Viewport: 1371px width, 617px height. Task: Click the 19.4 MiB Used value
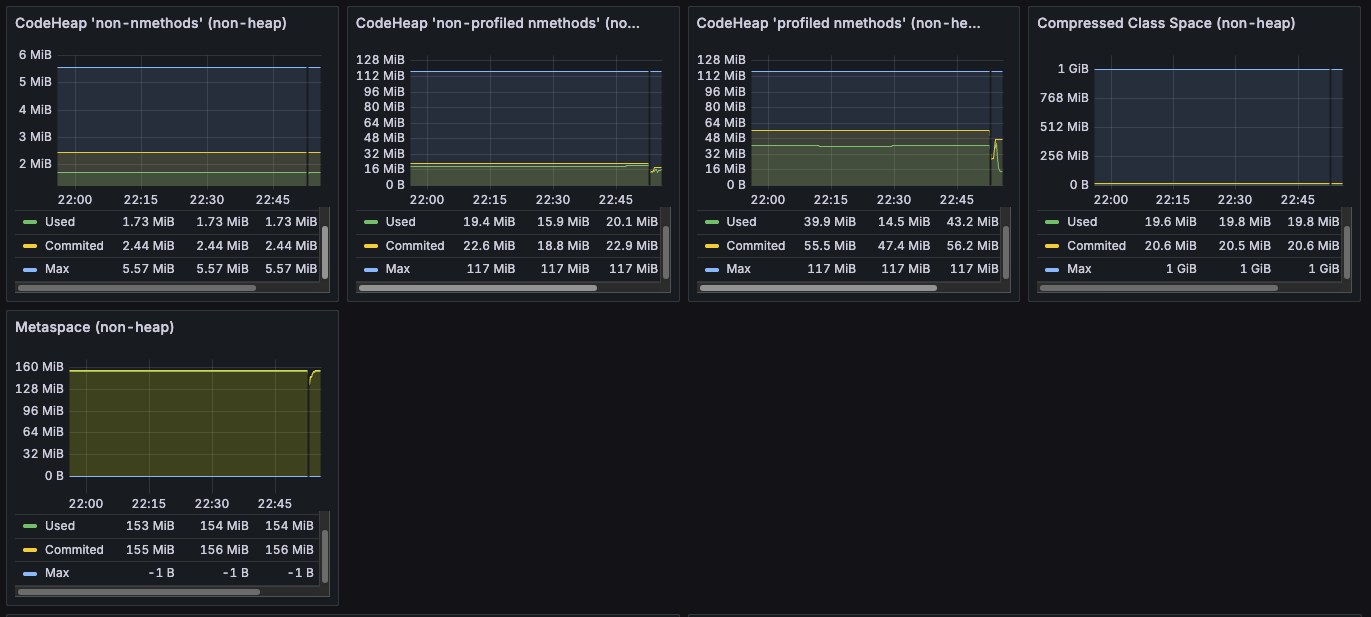489,222
